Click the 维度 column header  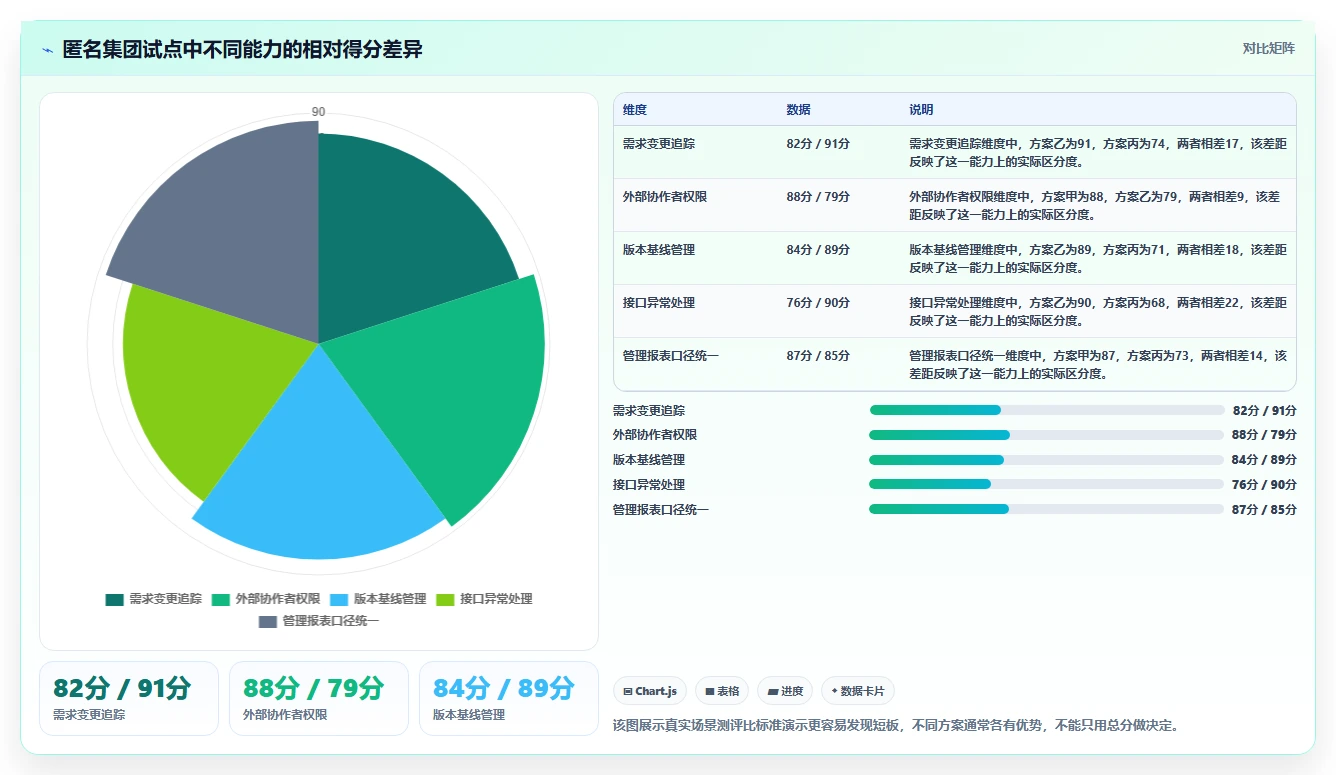point(635,110)
